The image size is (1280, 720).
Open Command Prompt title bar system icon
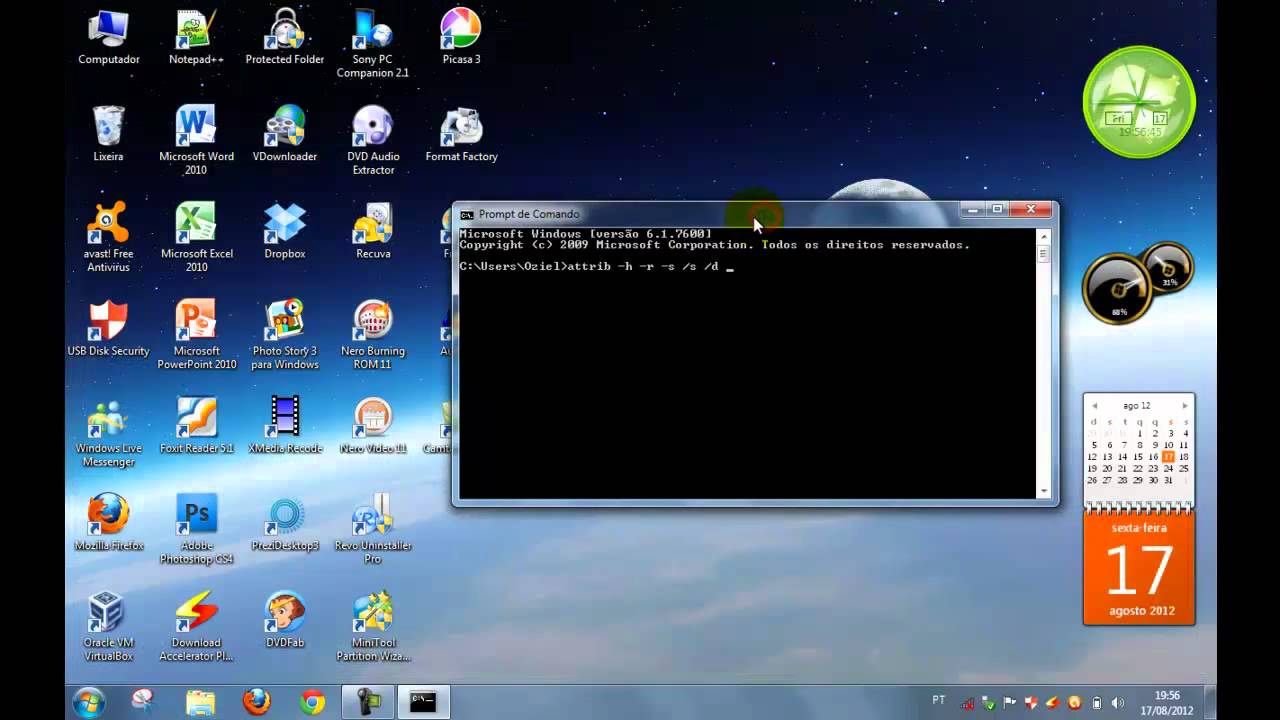467,214
